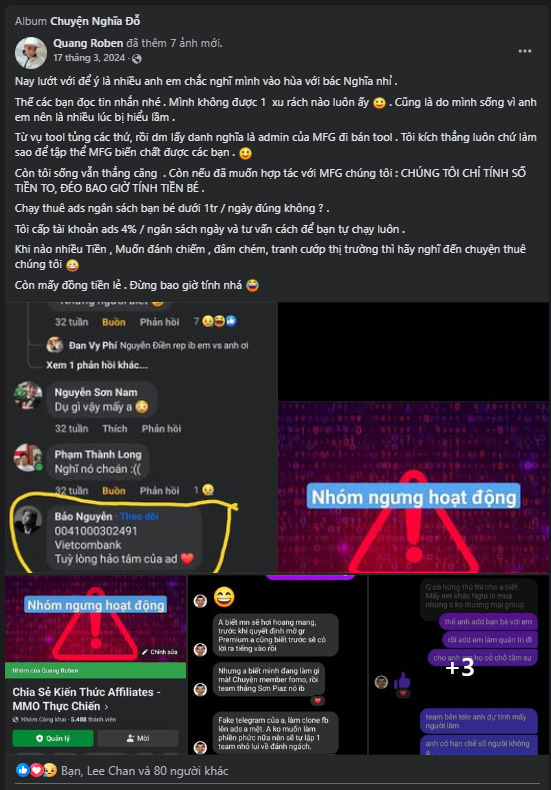
Task: Open the chat messages screenshot photo
Action: click(x=278, y=665)
